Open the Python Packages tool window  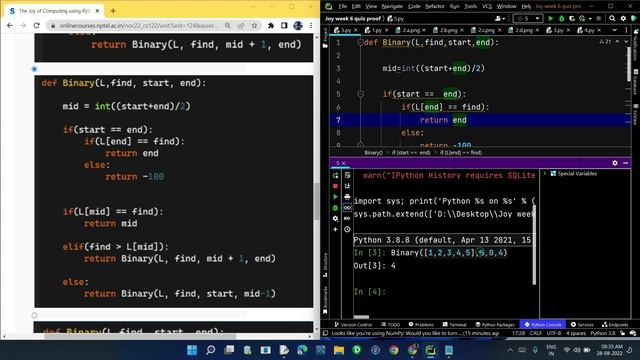point(495,324)
